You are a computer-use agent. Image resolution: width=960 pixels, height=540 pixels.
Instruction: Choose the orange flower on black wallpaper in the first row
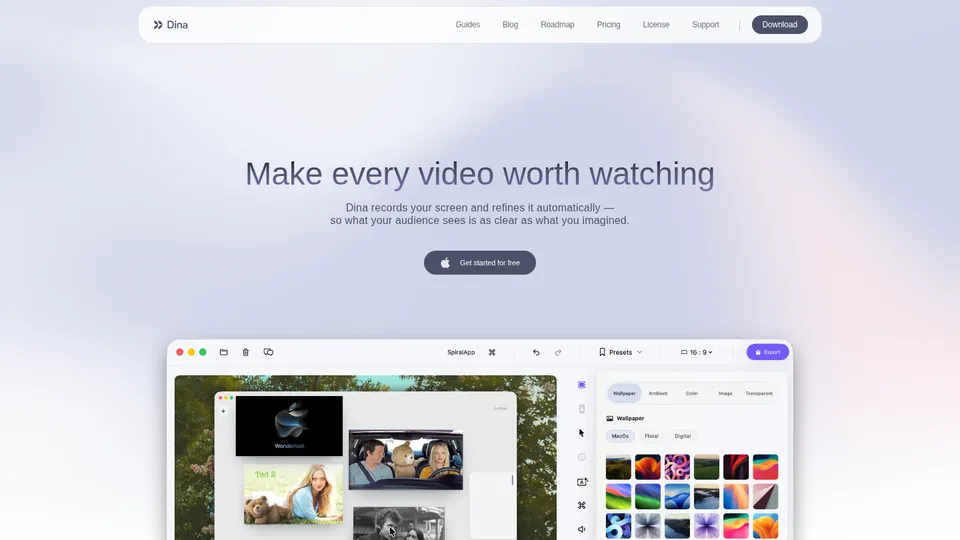647,467
